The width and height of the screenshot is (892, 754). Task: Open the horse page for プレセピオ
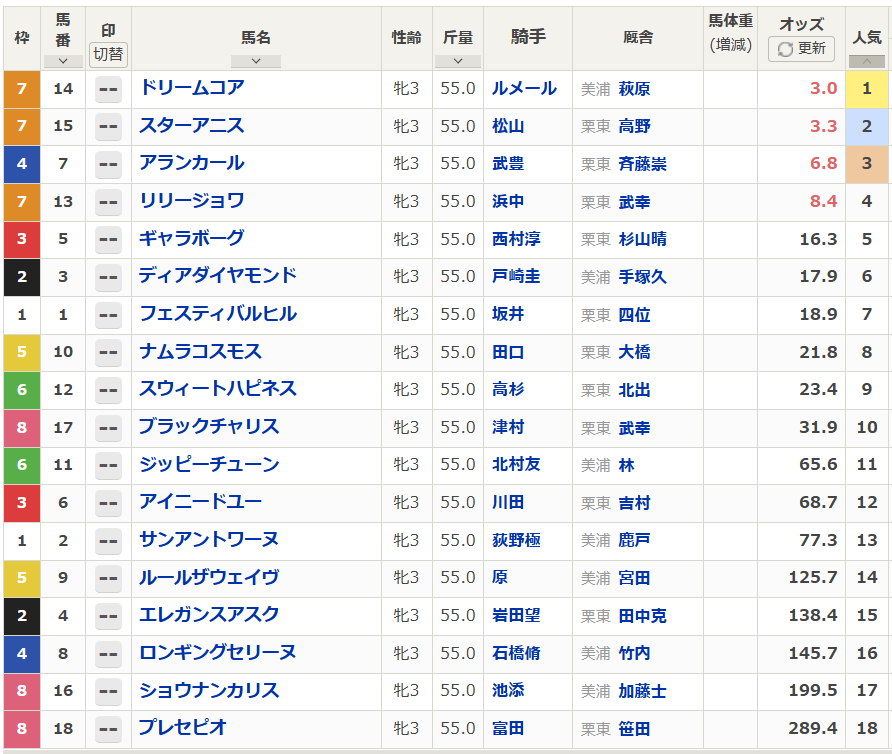coord(183,727)
